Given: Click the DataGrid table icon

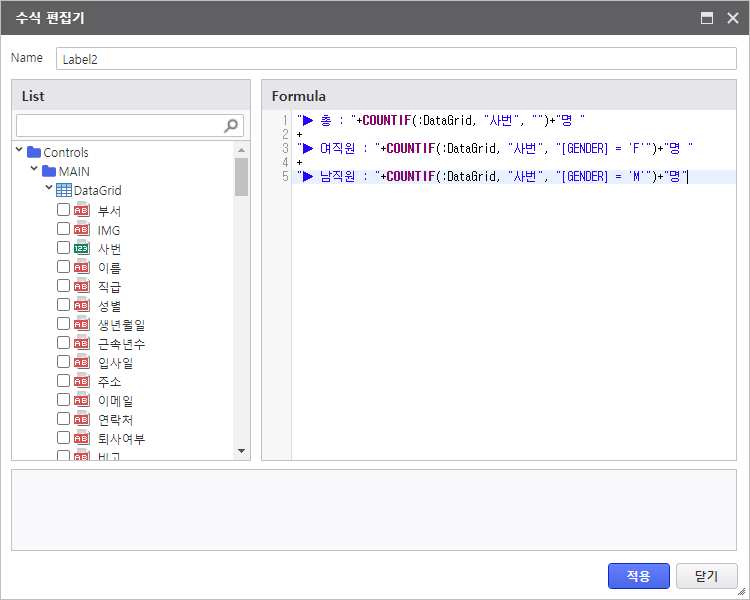Looking at the screenshot, I should tap(64, 190).
